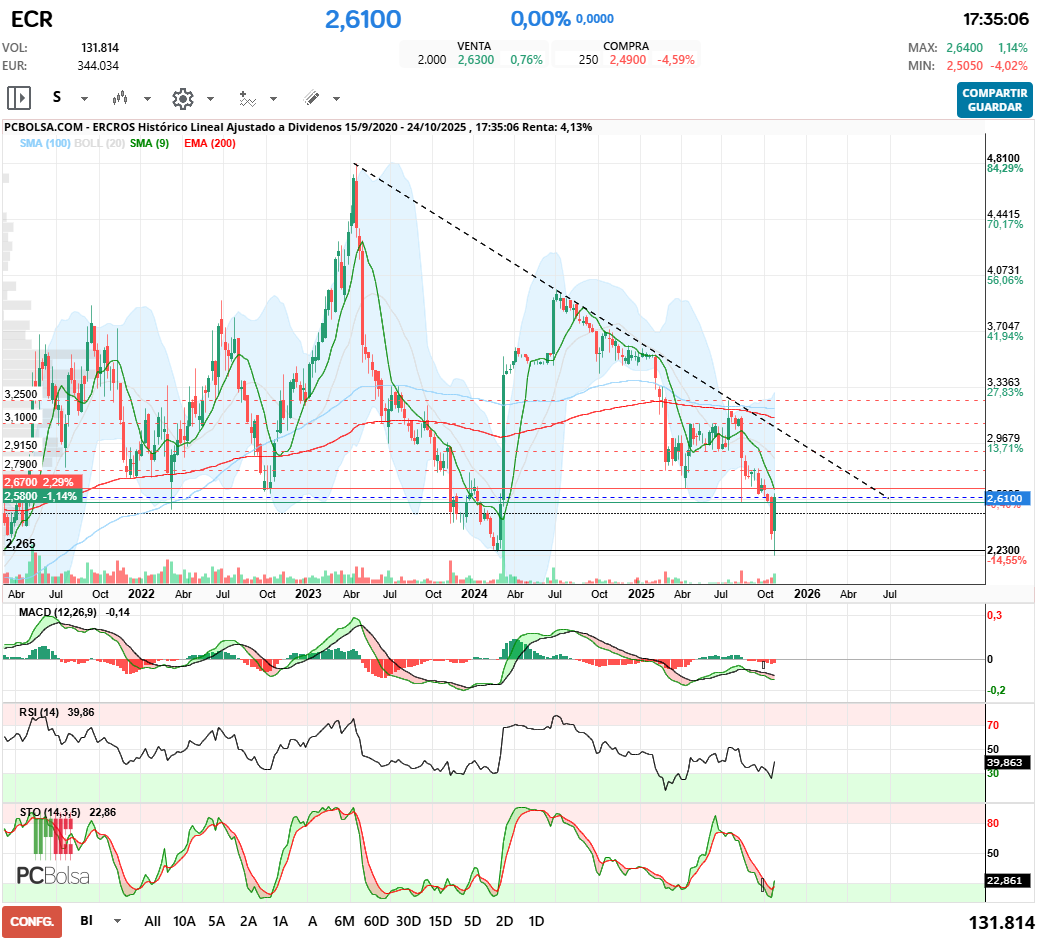Toggle the green SMA (9) indicator label
Viewport: 1048px width, 943px height.
150,144
